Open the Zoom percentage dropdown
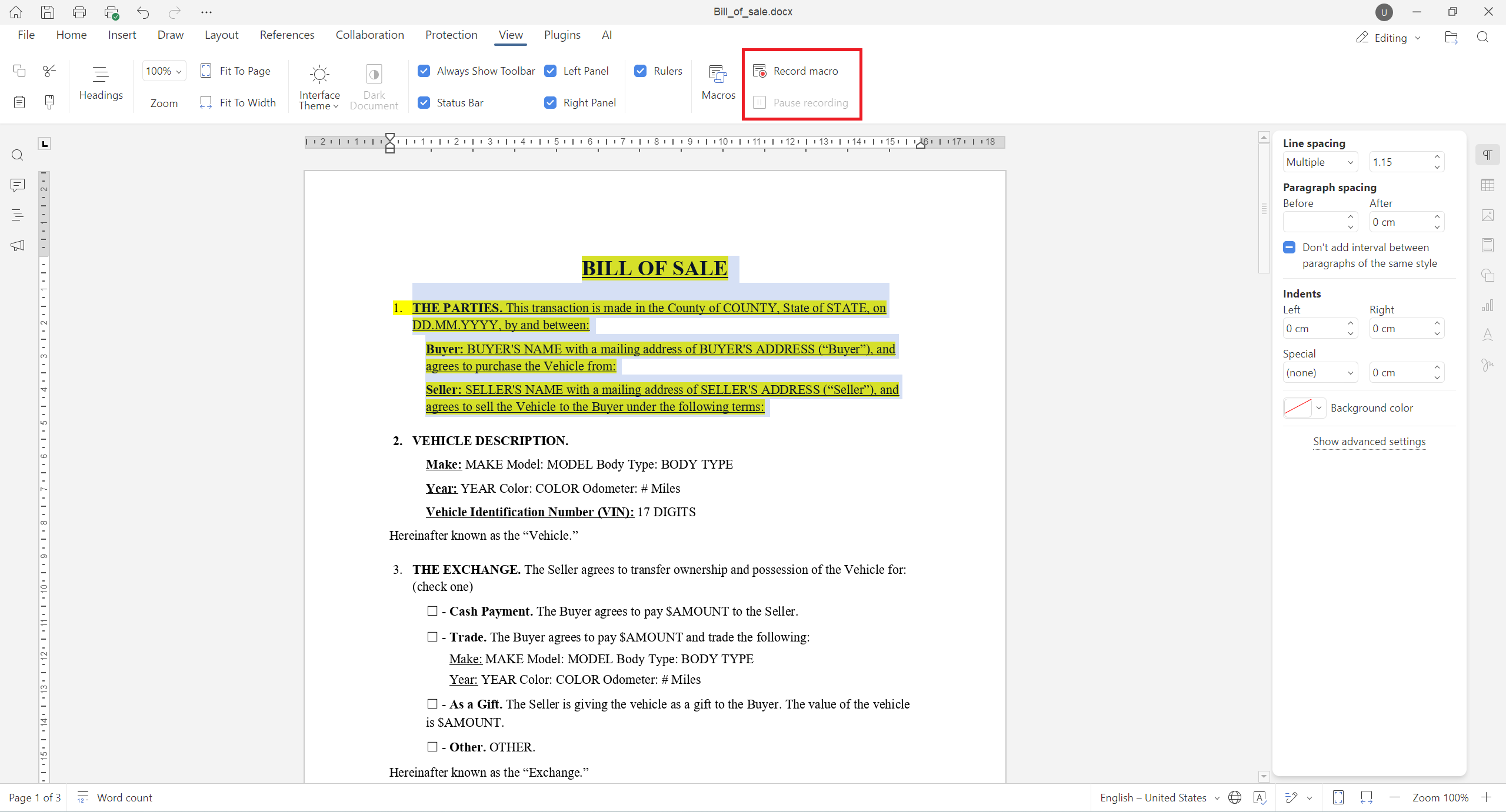 click(x=164, y=71)
